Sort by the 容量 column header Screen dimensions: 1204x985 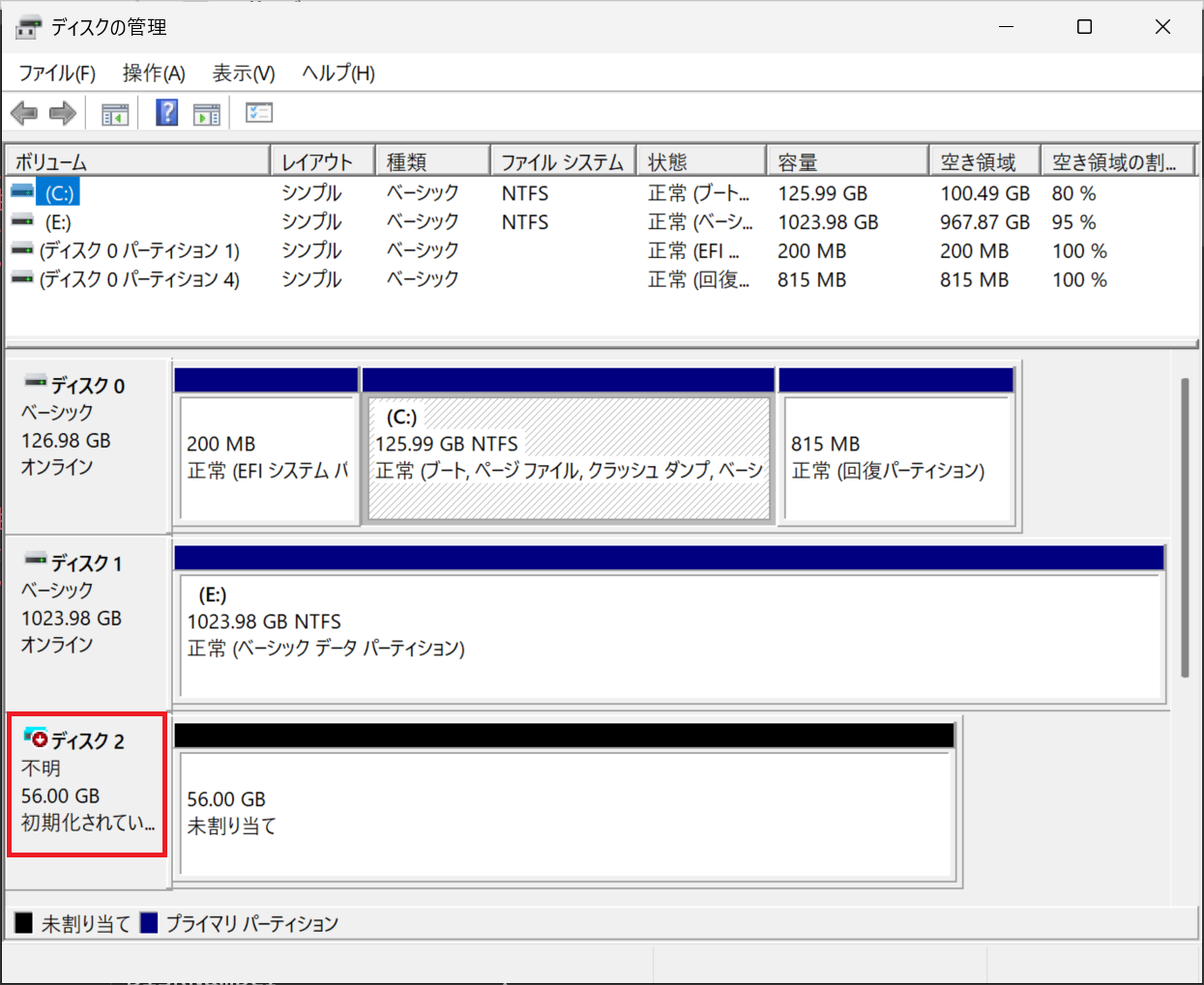pos(848,161)
